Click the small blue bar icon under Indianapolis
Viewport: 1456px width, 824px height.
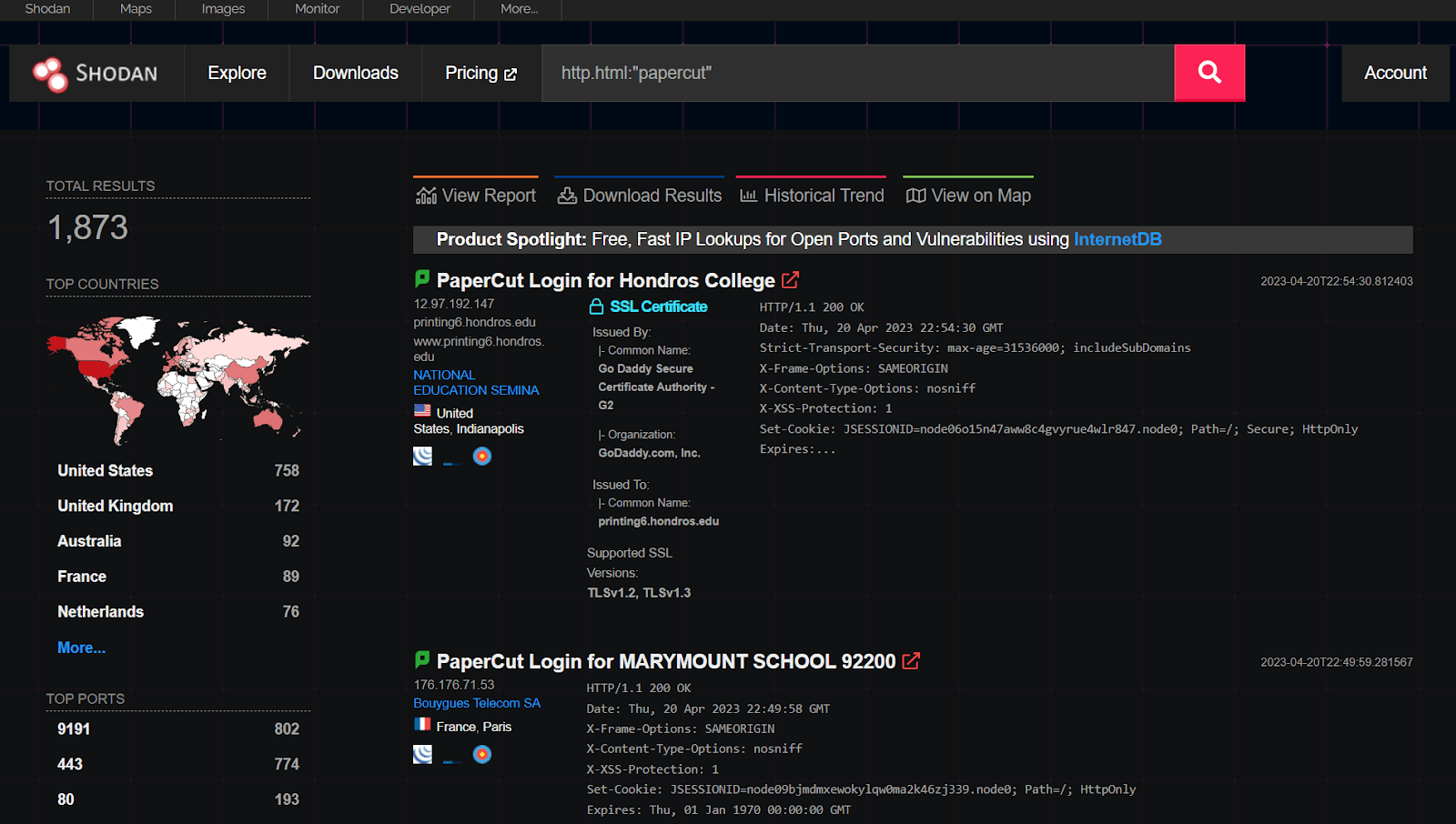451,463
